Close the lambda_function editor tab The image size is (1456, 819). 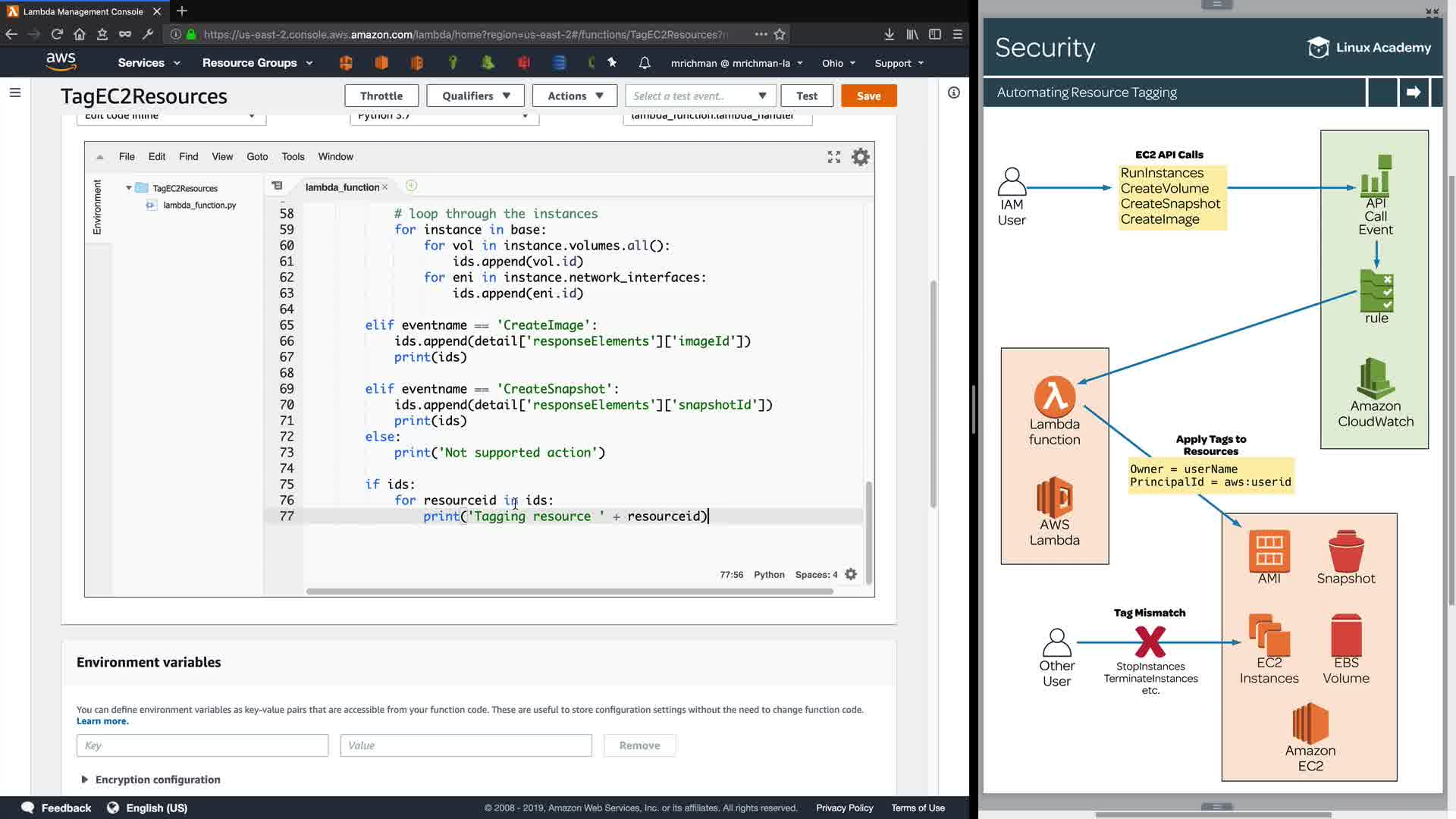385,187
